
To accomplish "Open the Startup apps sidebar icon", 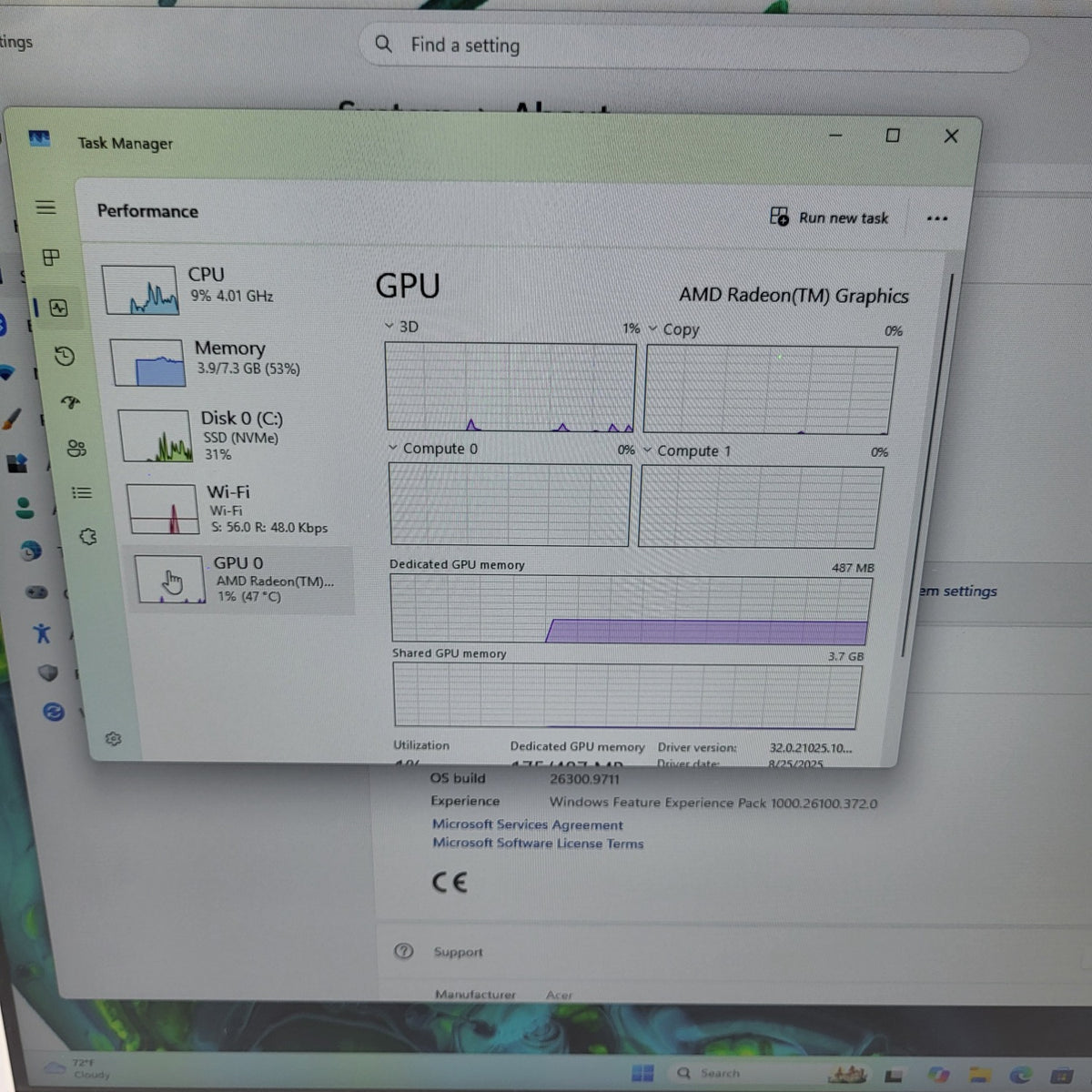I will point(71,401).
